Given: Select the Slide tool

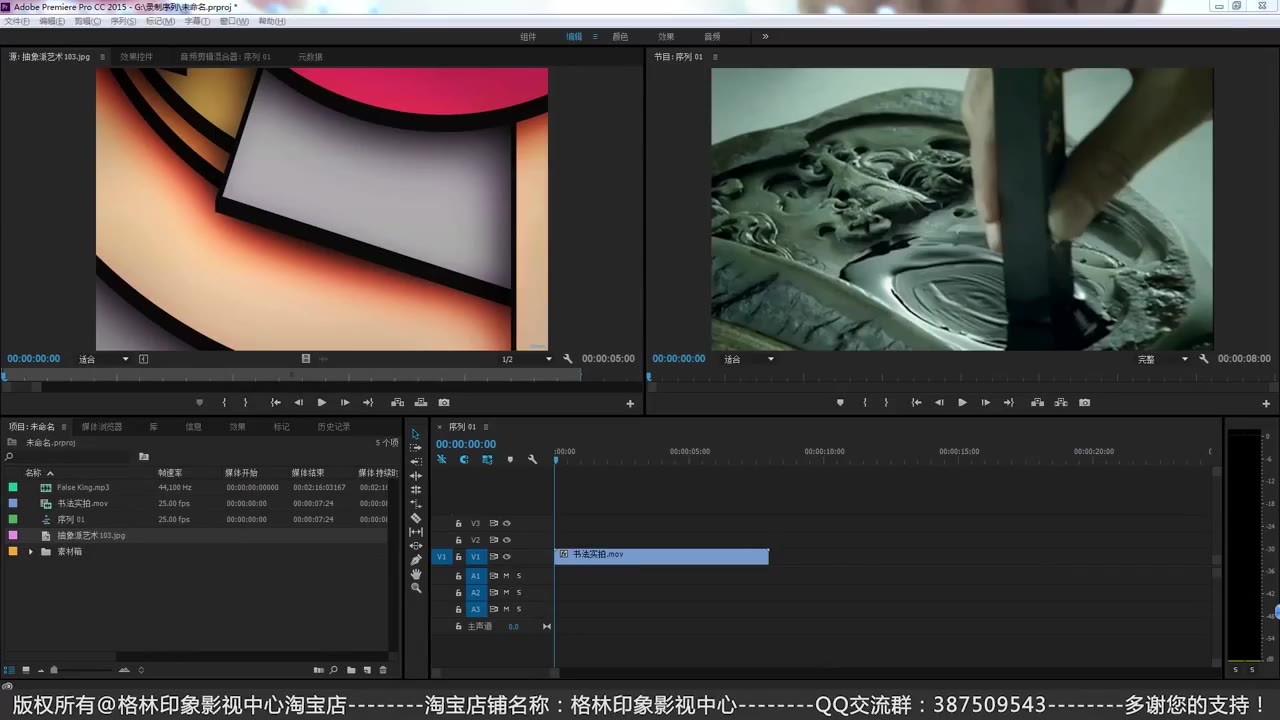Looking at the screenshot, I should tap(416, 546).
